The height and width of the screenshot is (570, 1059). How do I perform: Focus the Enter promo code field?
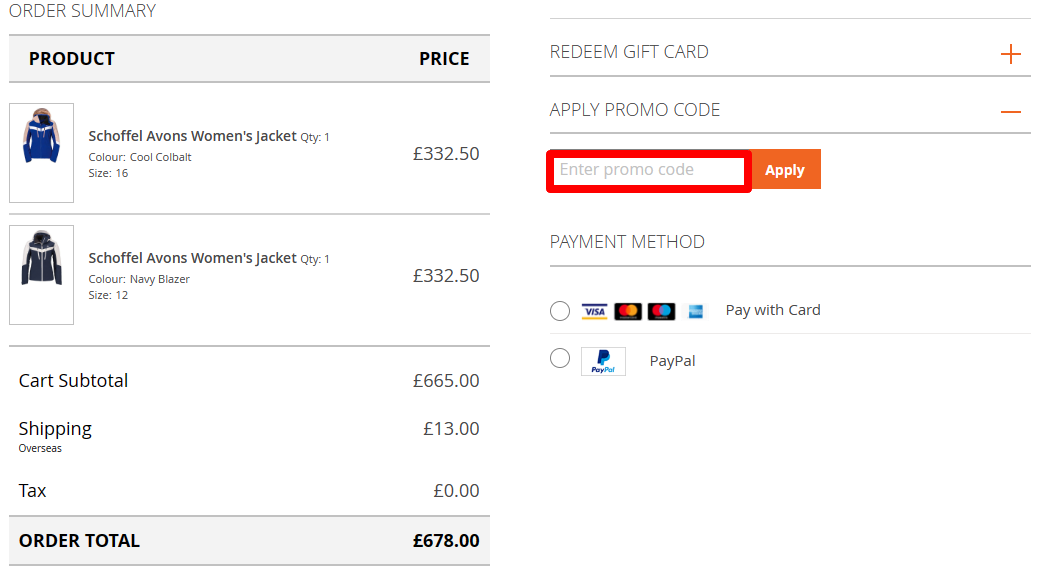click(x=649, y=170)
